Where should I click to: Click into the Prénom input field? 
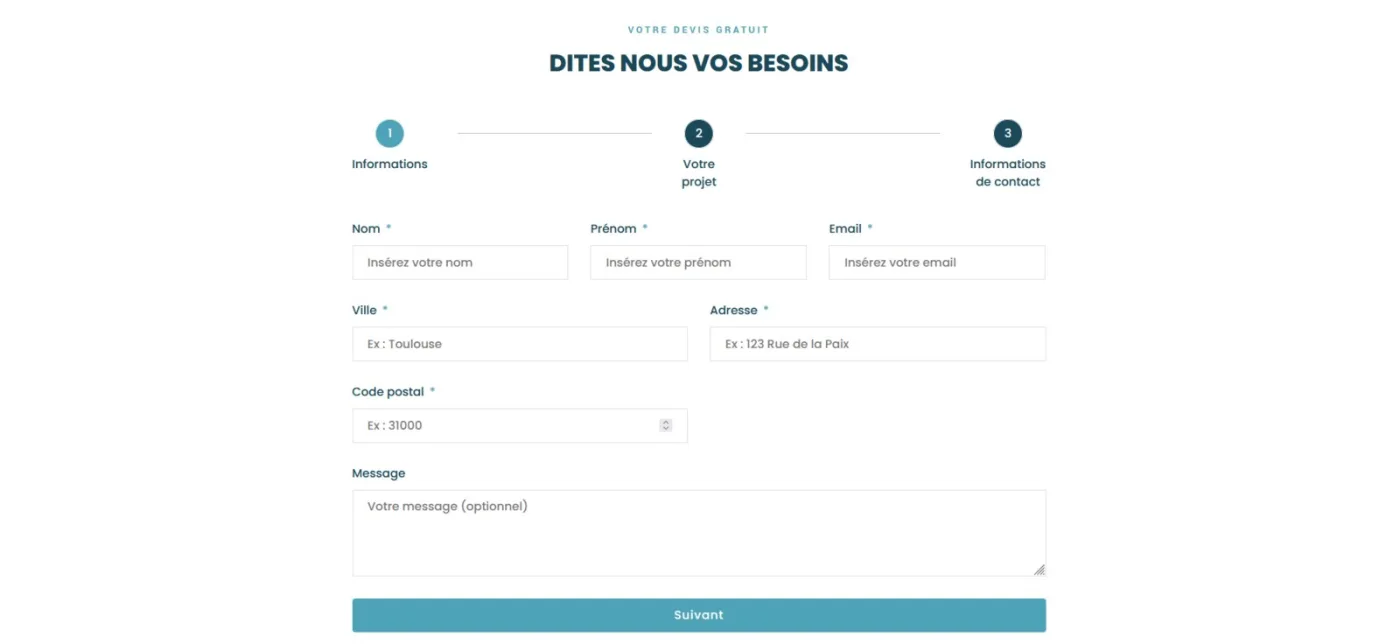click(x=698, y=262)
